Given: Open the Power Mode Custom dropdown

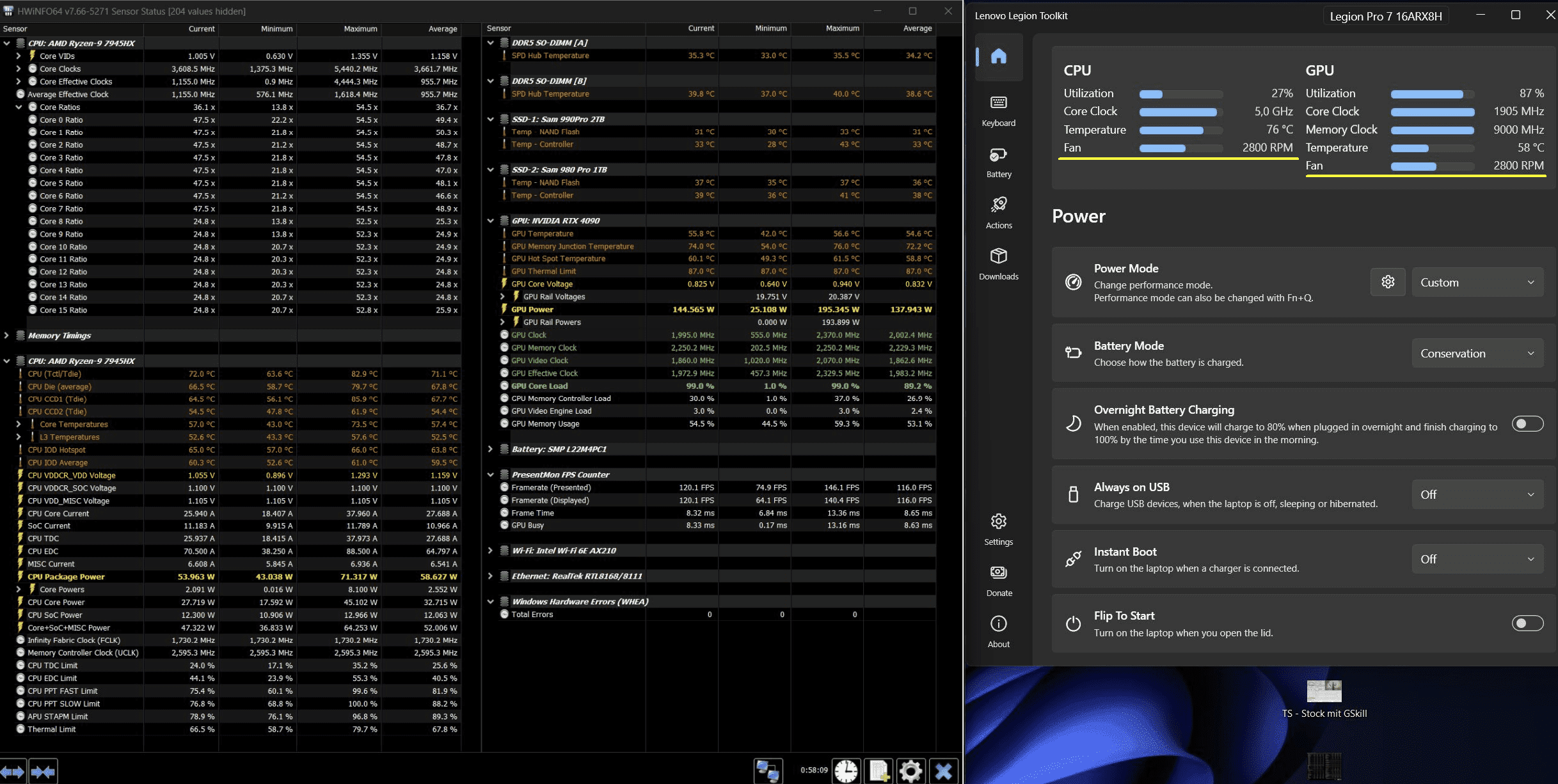Looking at the screenshot, I should (1477, 283).
